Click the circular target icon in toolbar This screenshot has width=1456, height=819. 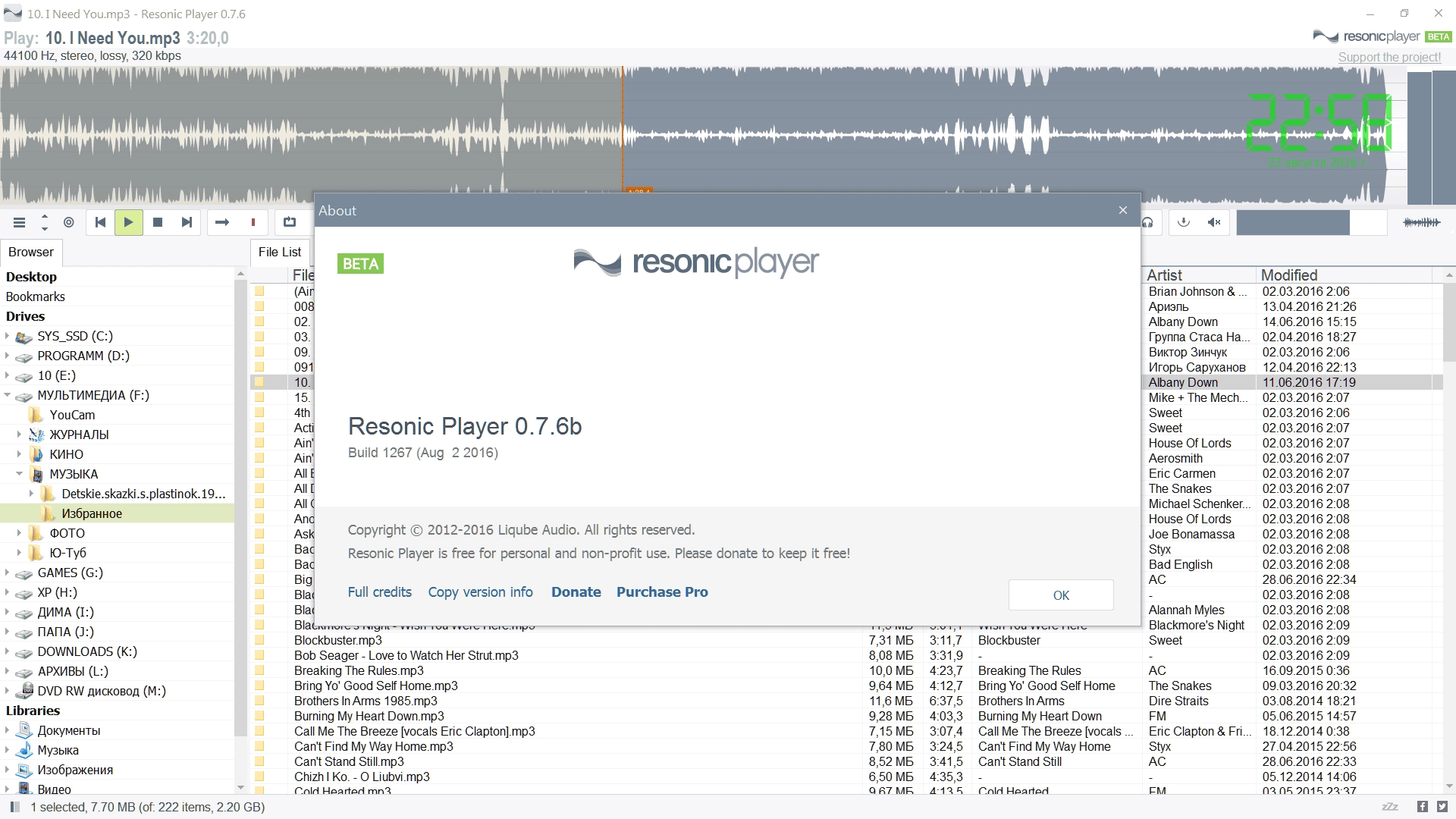pyautogui.click(x=69, y=222)
